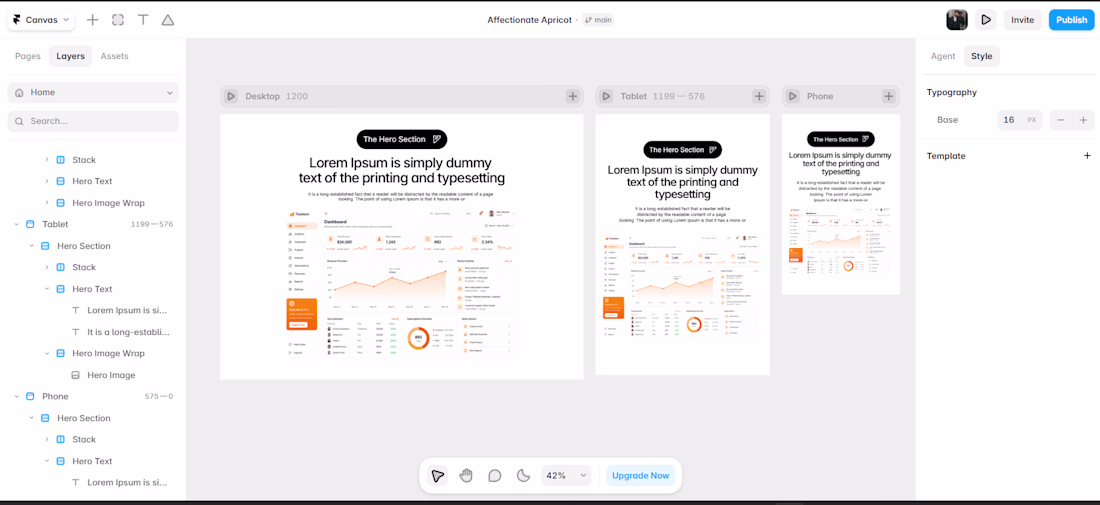Viewport: 1100px width, 505px height.
Task: Increase base font size with plus
Action: tap(1083, 120)
